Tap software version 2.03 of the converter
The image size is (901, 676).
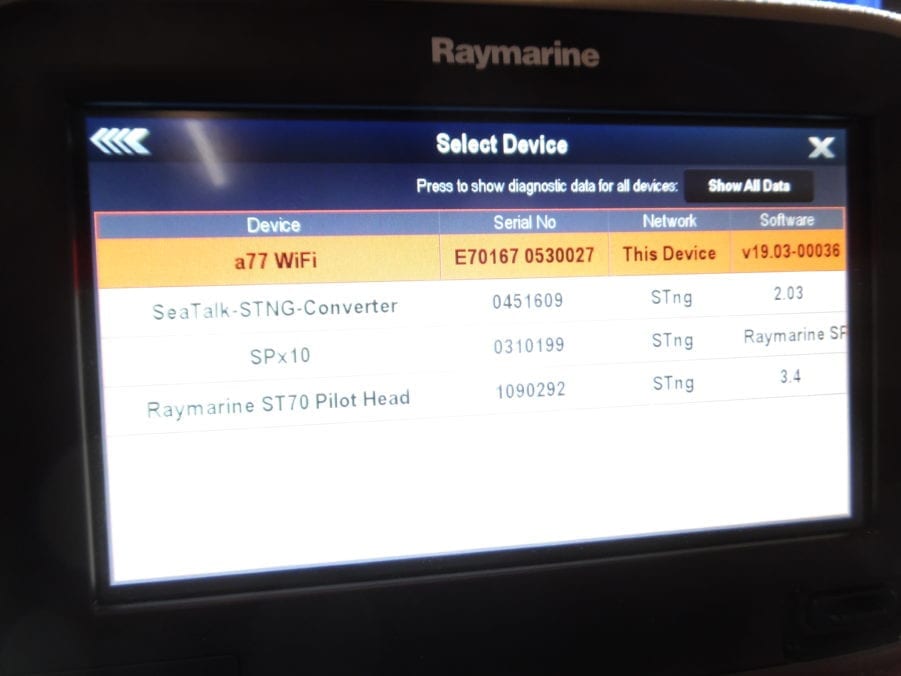(789, 295)
